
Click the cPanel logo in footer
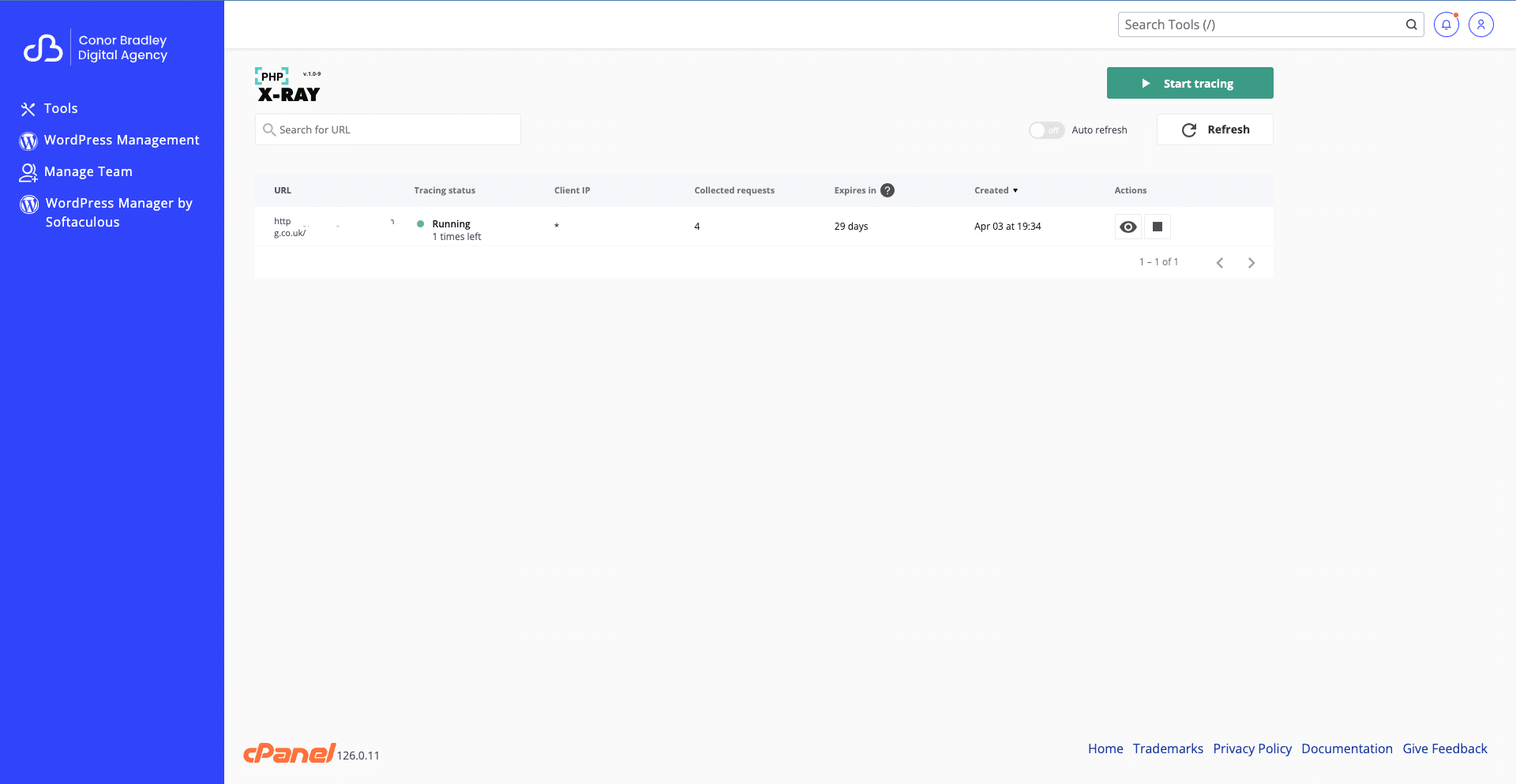289,753
